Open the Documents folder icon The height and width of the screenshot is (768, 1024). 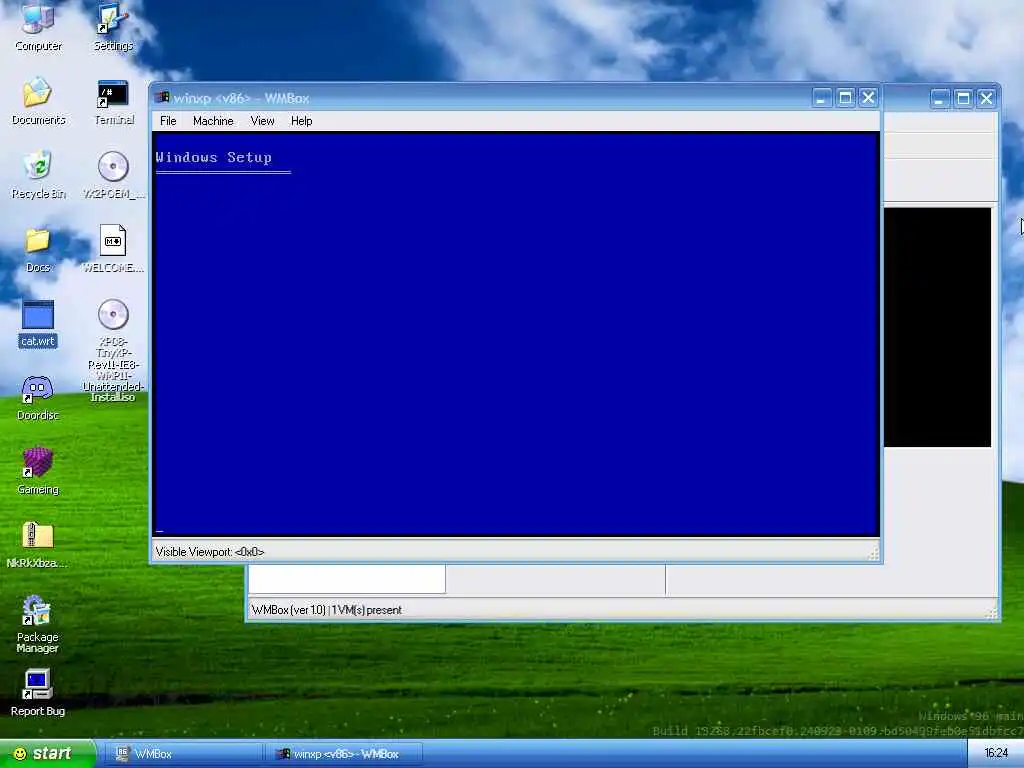pos(38,101)
